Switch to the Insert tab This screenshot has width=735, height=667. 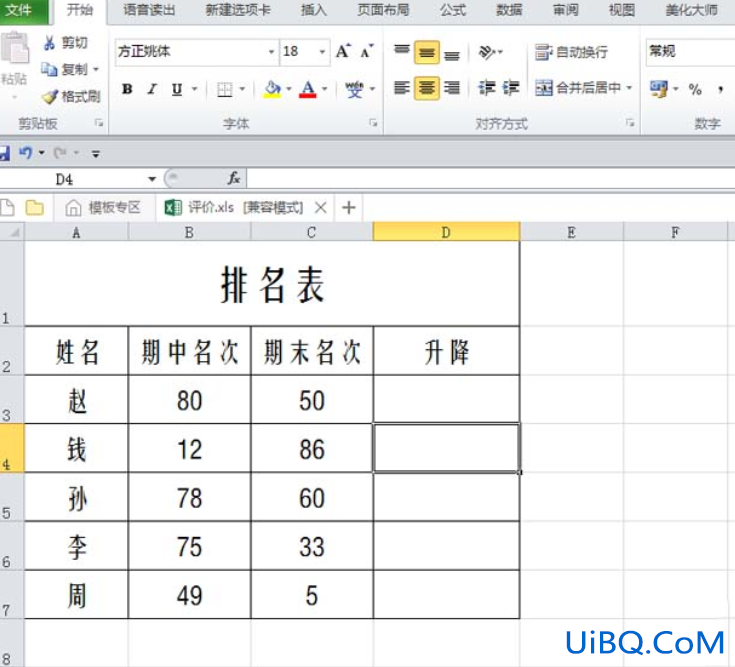click(x=313, y=10)
